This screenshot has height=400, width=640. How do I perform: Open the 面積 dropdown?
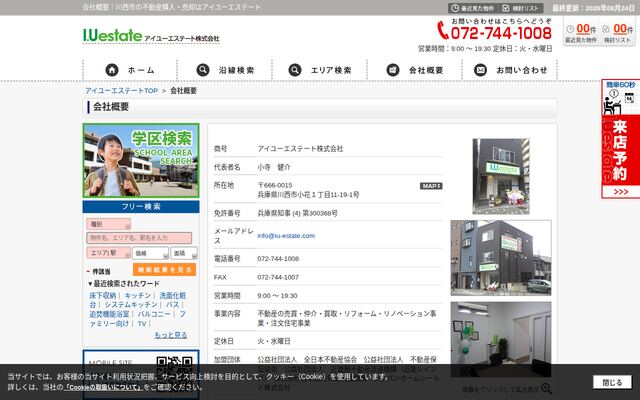point(184,253)
